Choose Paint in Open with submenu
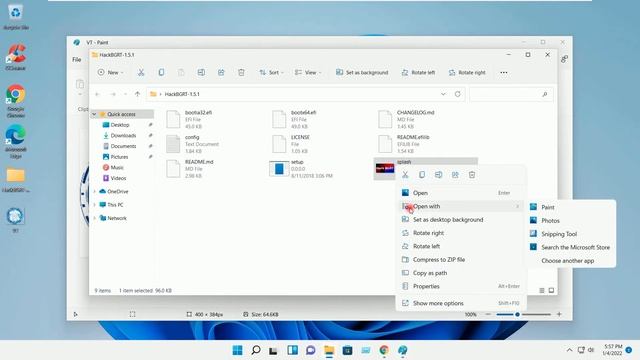The width and height of the screenshot is (640, 360). coord(571,207)
